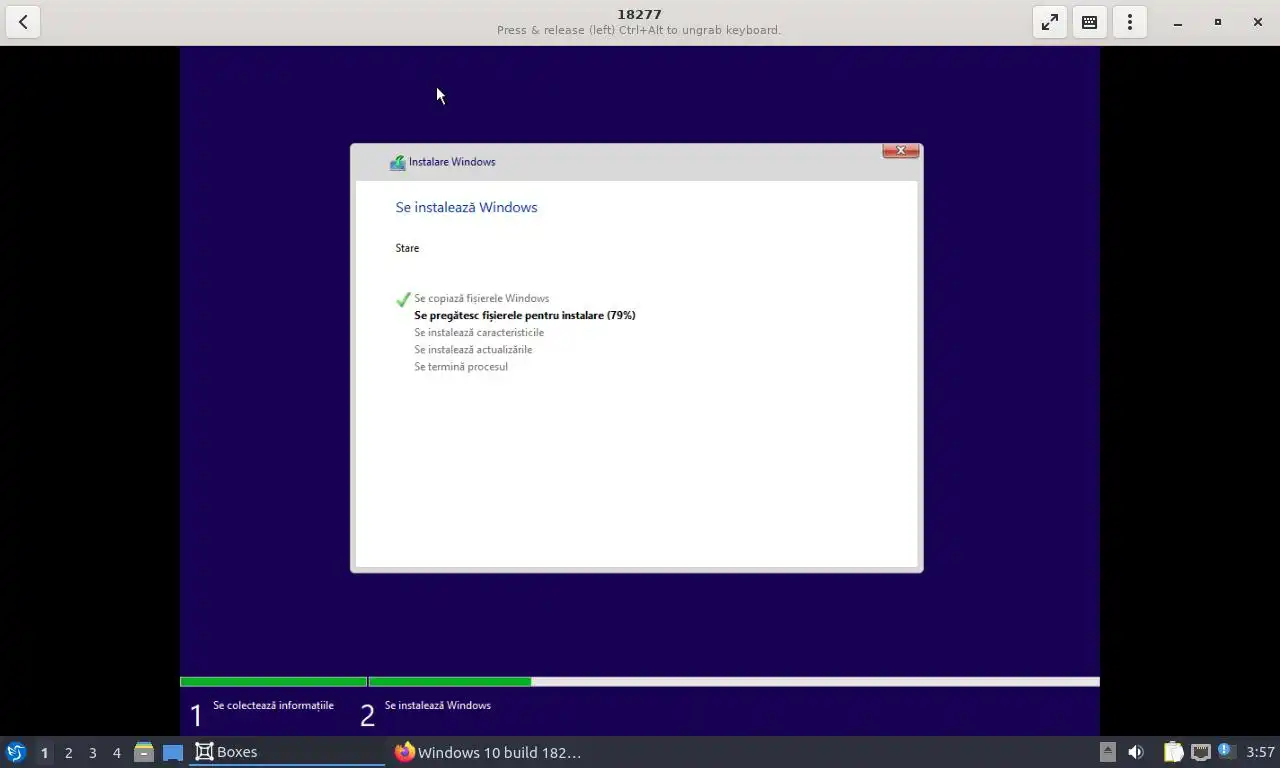Image resolution: width=1280 pixels, height=768 pixels.
Task: Select 'Se copiază fișierele Windows' step text
Action: point(481,298)
